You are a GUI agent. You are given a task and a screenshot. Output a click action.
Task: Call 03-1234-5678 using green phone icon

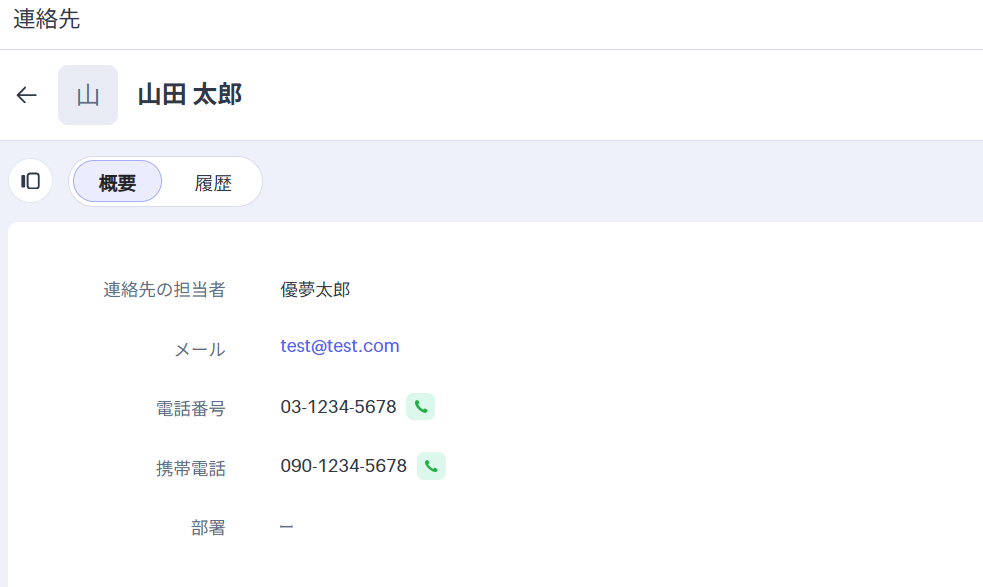click(420, 407)
